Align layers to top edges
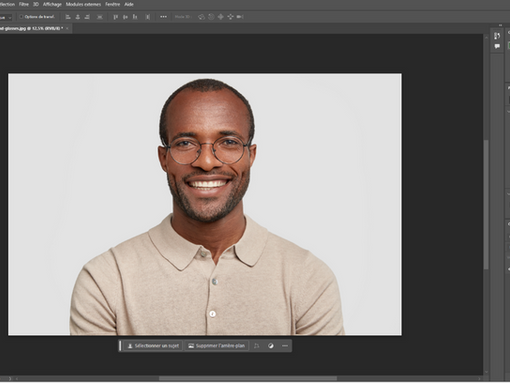The height and width of the screenshot is (383, 510). (115, 17)
